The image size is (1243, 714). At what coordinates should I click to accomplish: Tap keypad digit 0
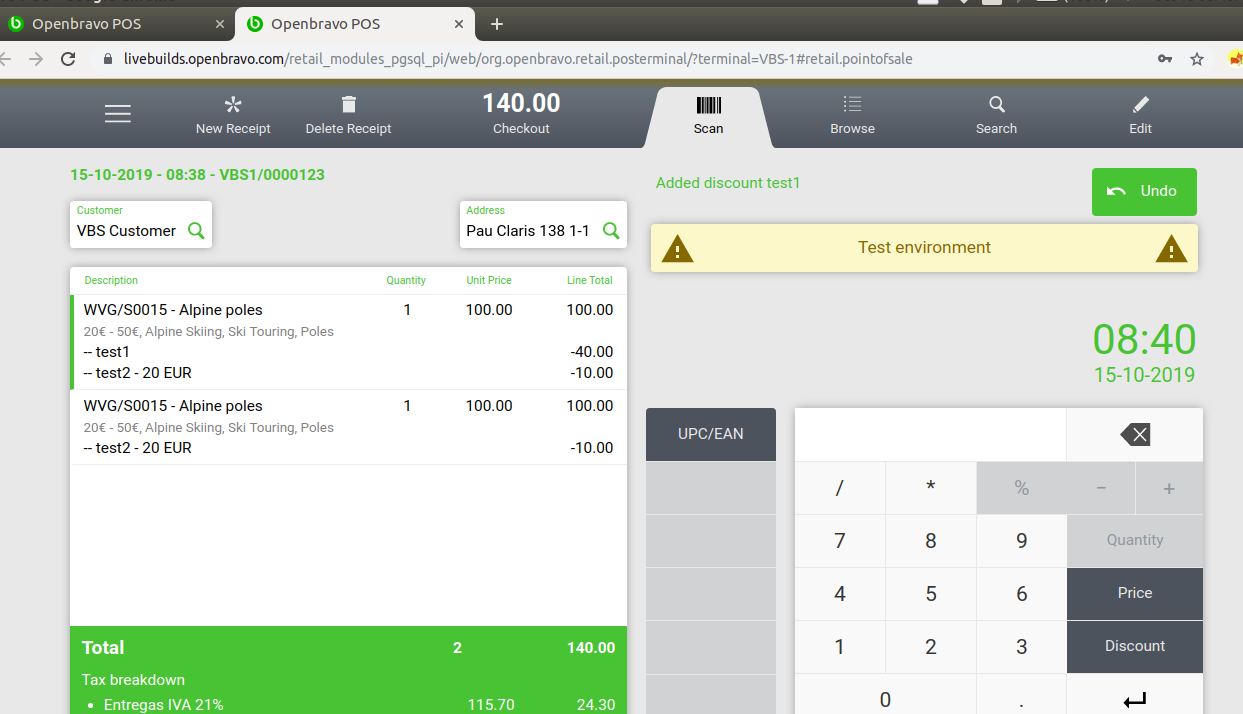pyautogui.click(x=885, y=695)
